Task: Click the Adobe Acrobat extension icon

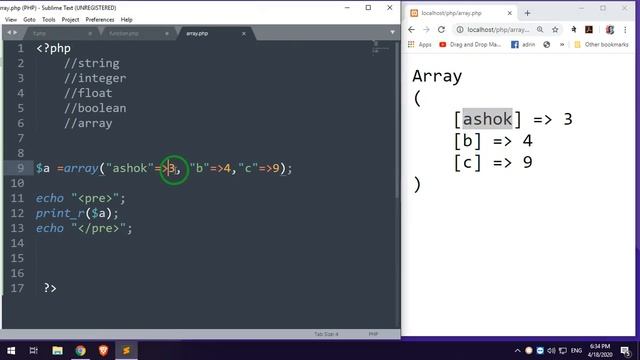Action: tap(589, 29)
